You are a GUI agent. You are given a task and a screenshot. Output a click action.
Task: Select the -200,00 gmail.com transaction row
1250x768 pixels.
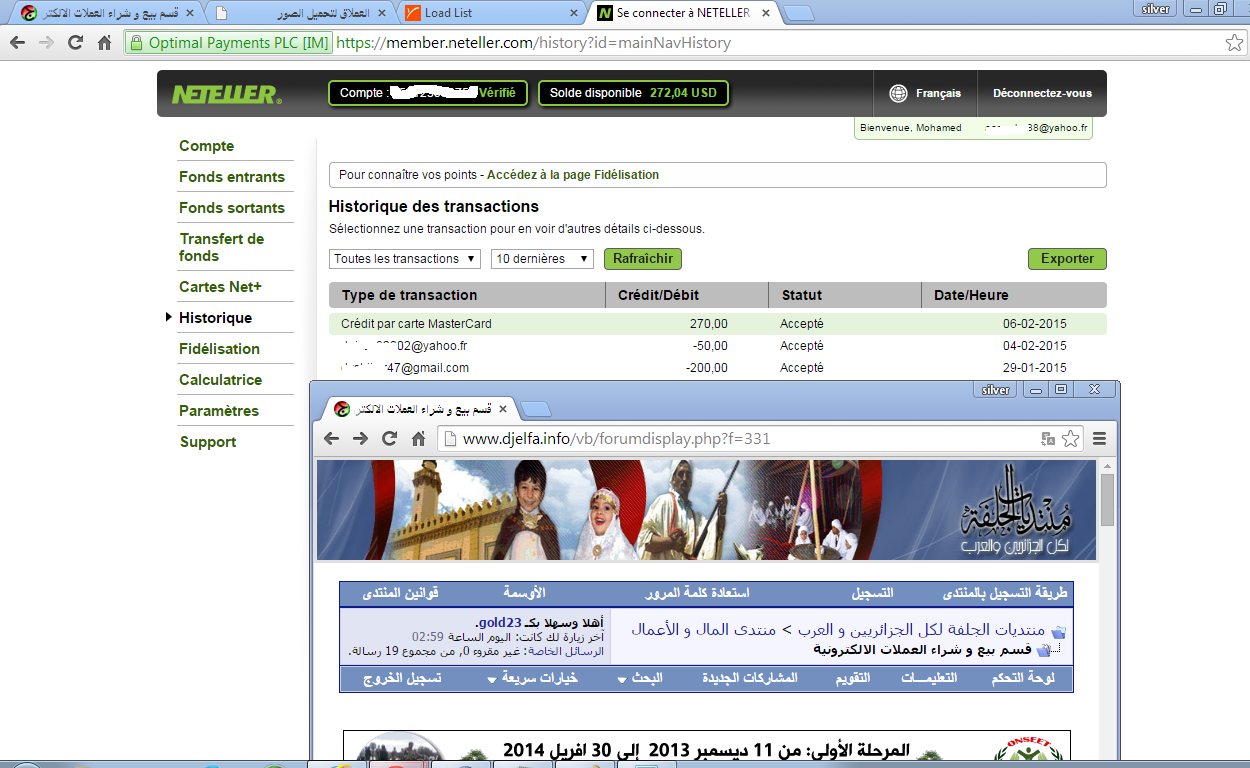pyautogui.click(x=718, y=368)
